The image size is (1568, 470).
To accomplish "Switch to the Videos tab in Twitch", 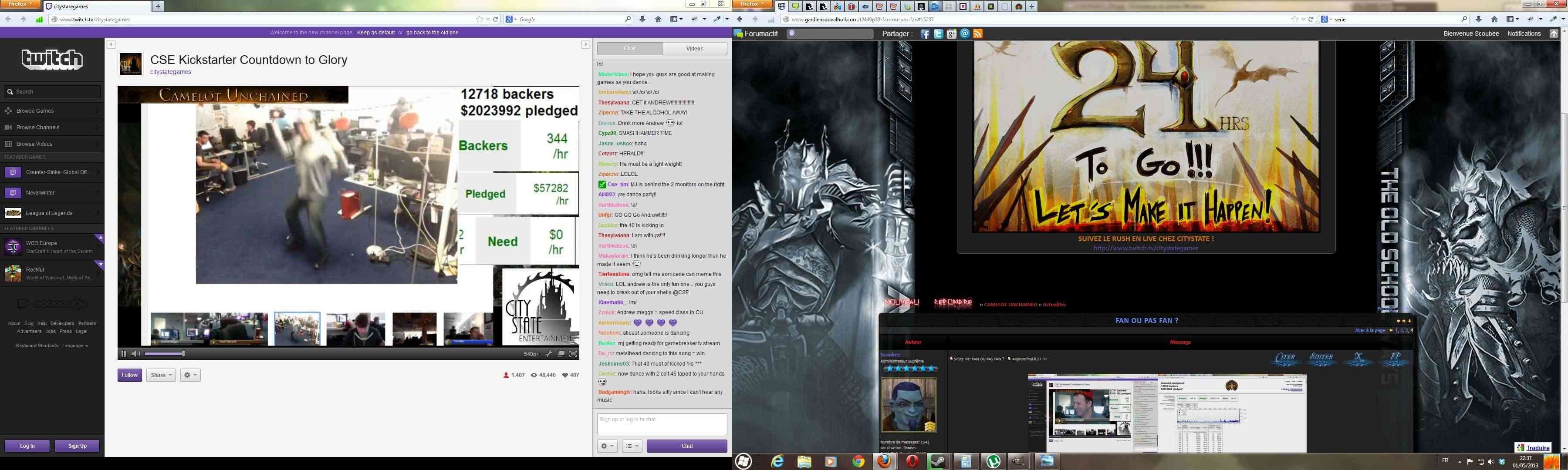I will [x=695, y=49].
